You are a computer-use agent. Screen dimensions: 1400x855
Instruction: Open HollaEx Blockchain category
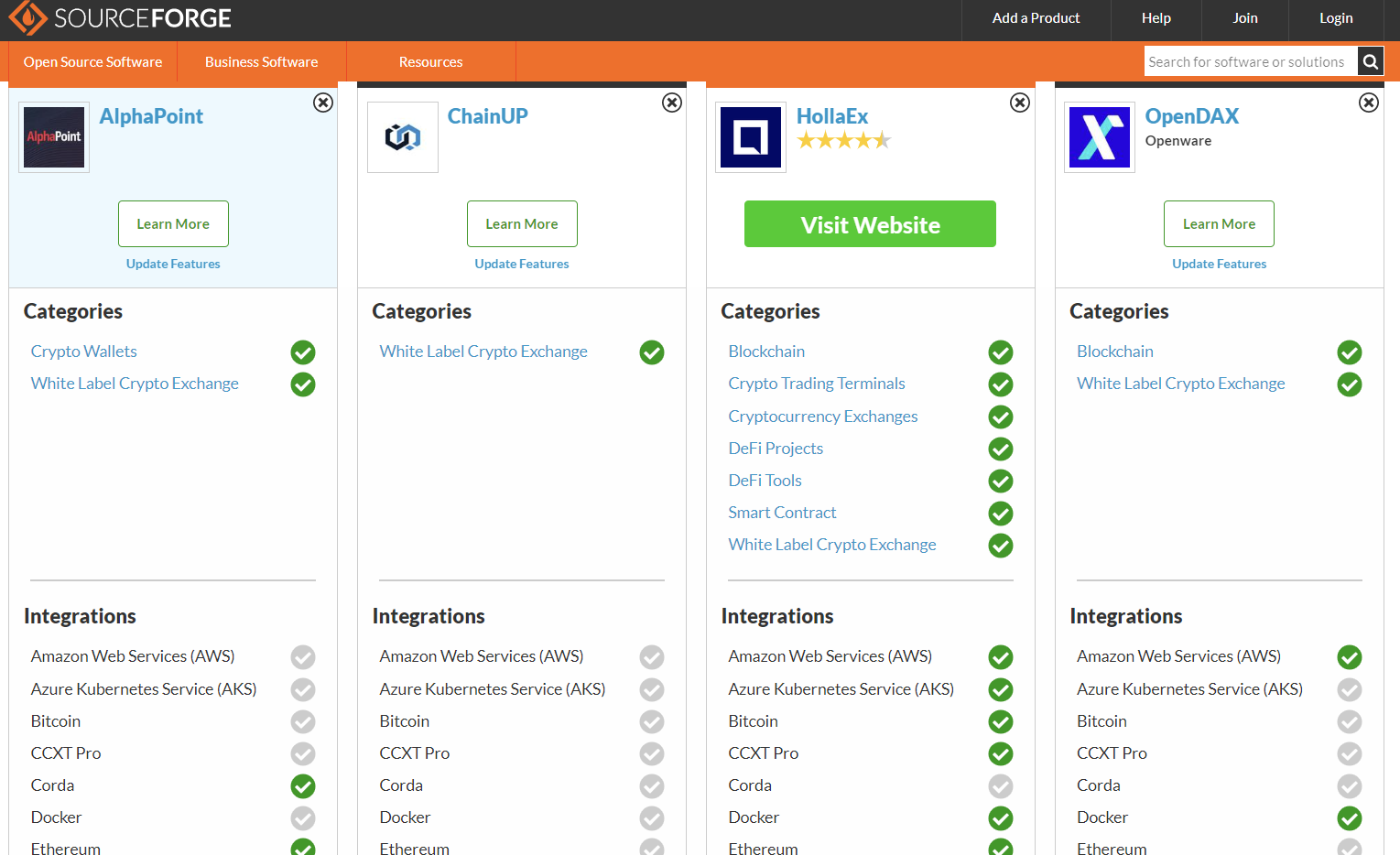click(x=766, y=352)
